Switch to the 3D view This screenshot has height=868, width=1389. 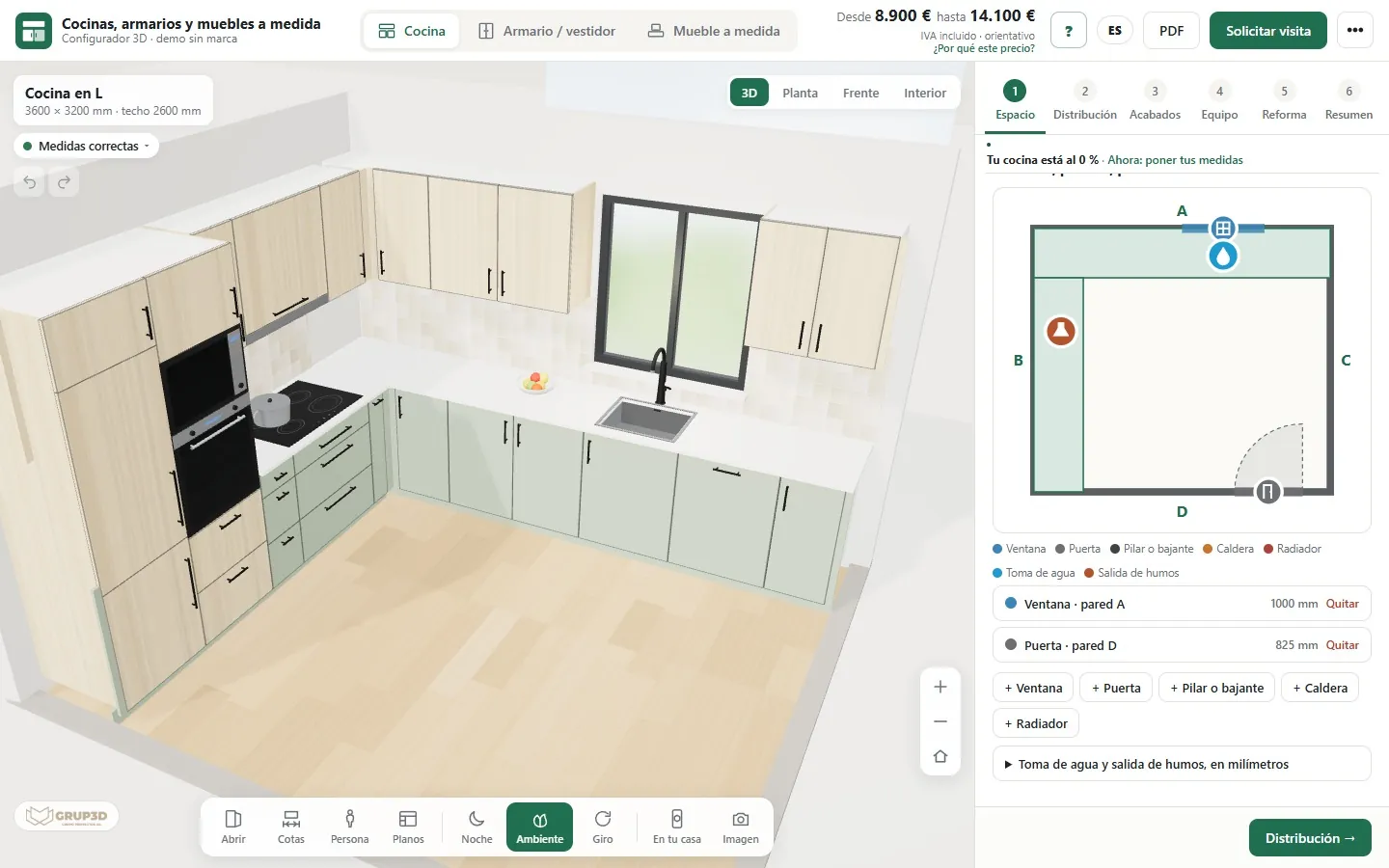(749, 93)
